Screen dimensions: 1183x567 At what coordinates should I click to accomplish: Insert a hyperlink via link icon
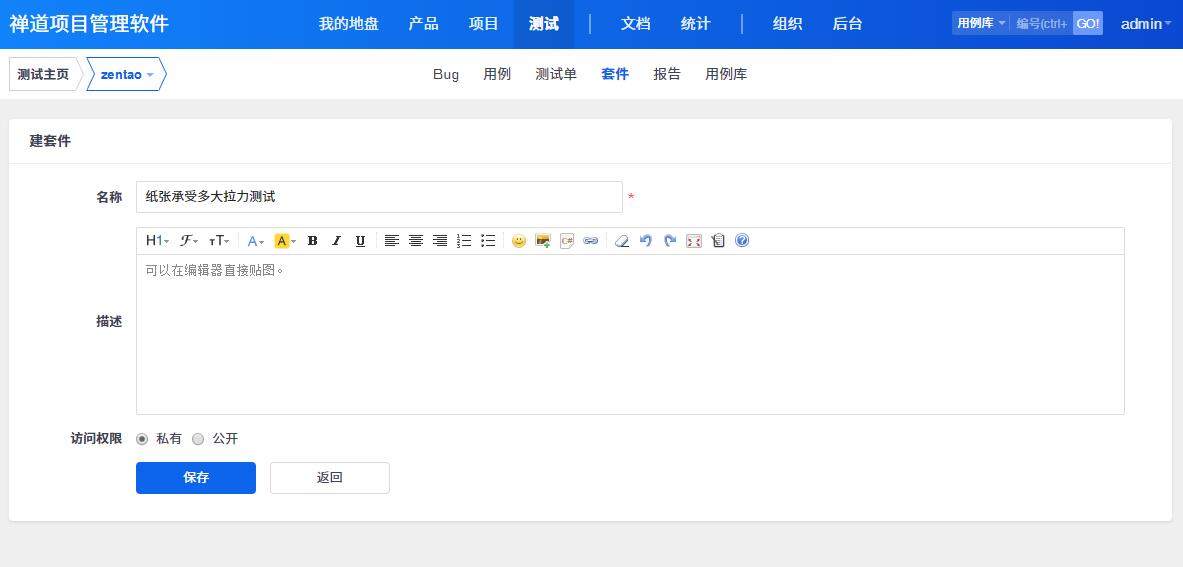pos(591,241)
